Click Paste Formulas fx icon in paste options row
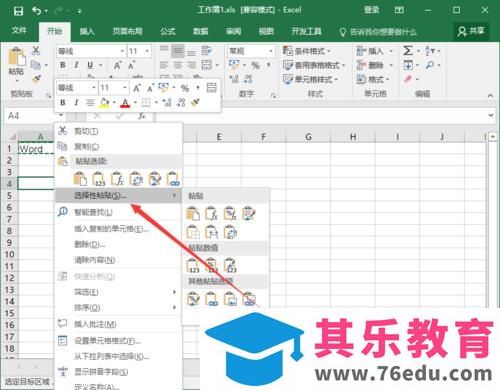Image resolution: width=500 pixels, height=390 pixels. click(x=117, y=179)
